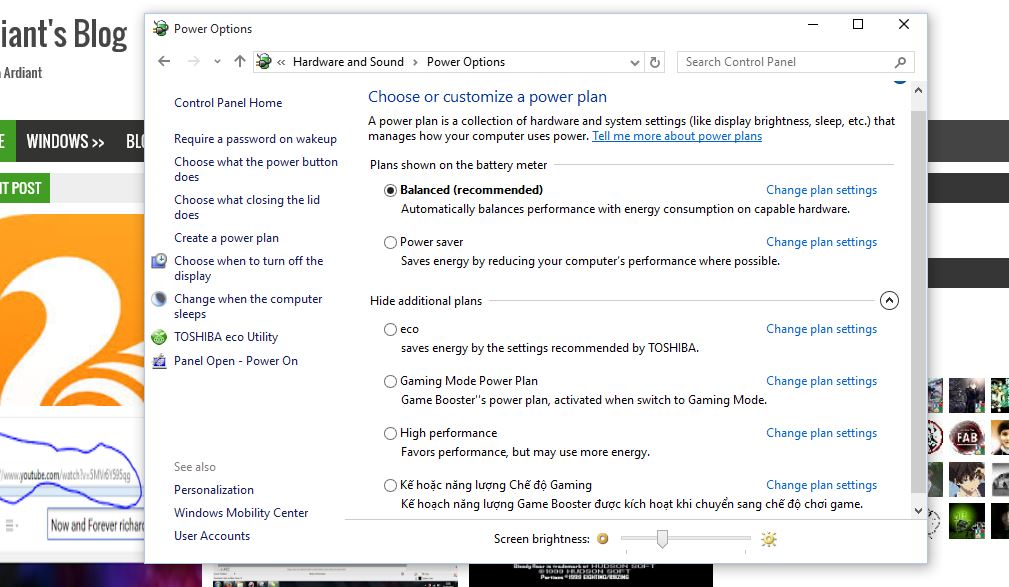
Task: Open Choose when to turn off the display
Action: pos(248,268)
